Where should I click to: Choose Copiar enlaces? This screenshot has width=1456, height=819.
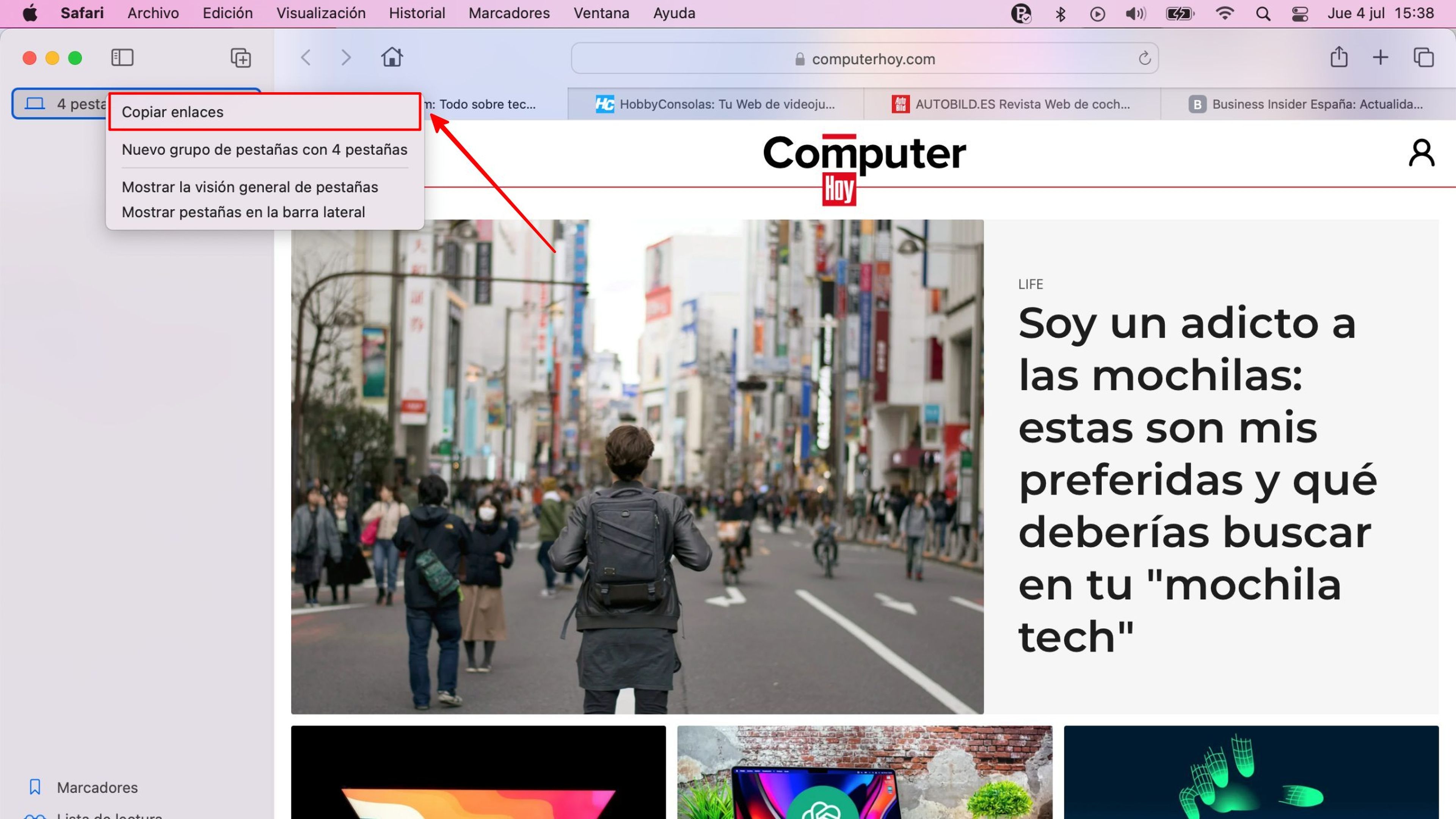(265, 112)
